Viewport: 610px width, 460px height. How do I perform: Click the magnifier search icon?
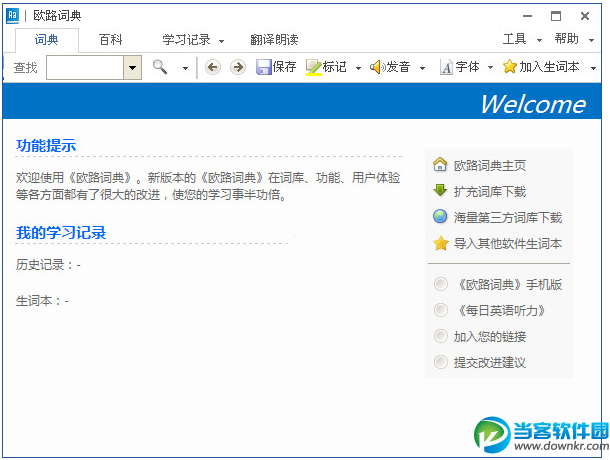pos(160,67)
